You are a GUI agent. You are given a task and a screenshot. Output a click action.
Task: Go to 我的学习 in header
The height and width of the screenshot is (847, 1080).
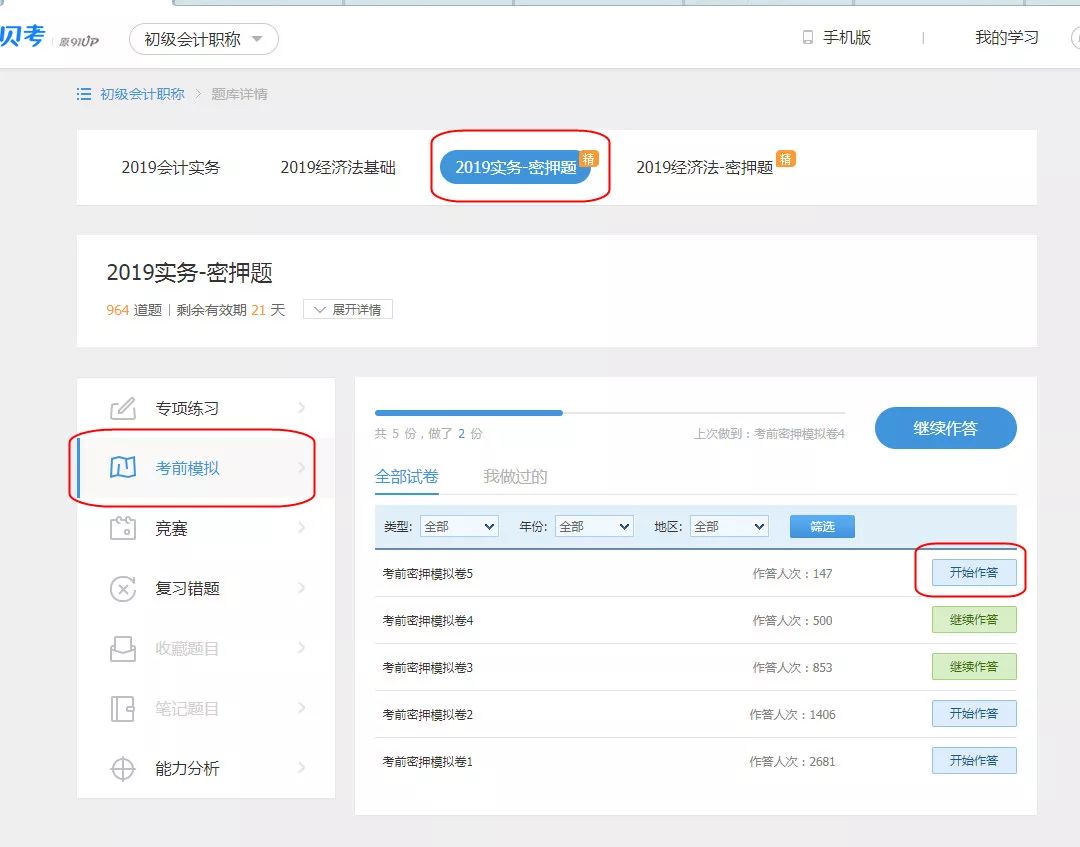tap(1006, 37)
